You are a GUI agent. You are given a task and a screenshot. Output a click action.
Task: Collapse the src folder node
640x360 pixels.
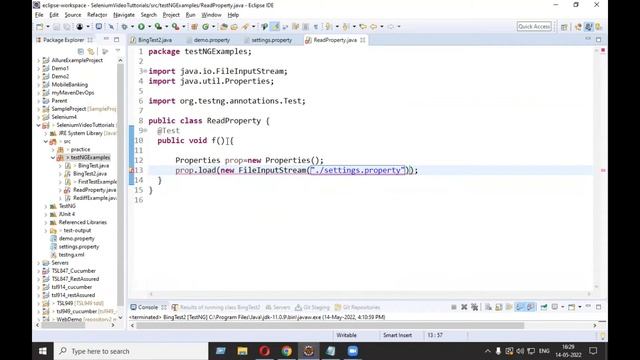pos(46,141)
